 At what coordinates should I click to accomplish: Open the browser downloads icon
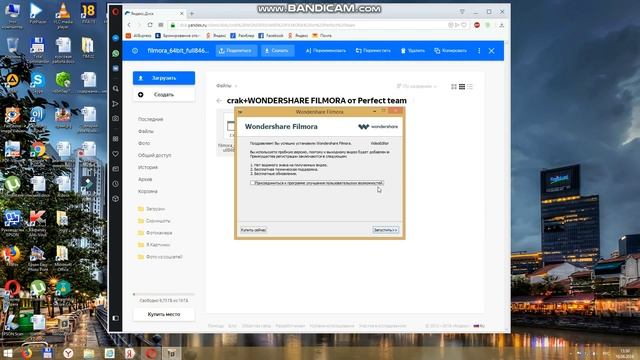pyautogui.click(x=501, y=25)
